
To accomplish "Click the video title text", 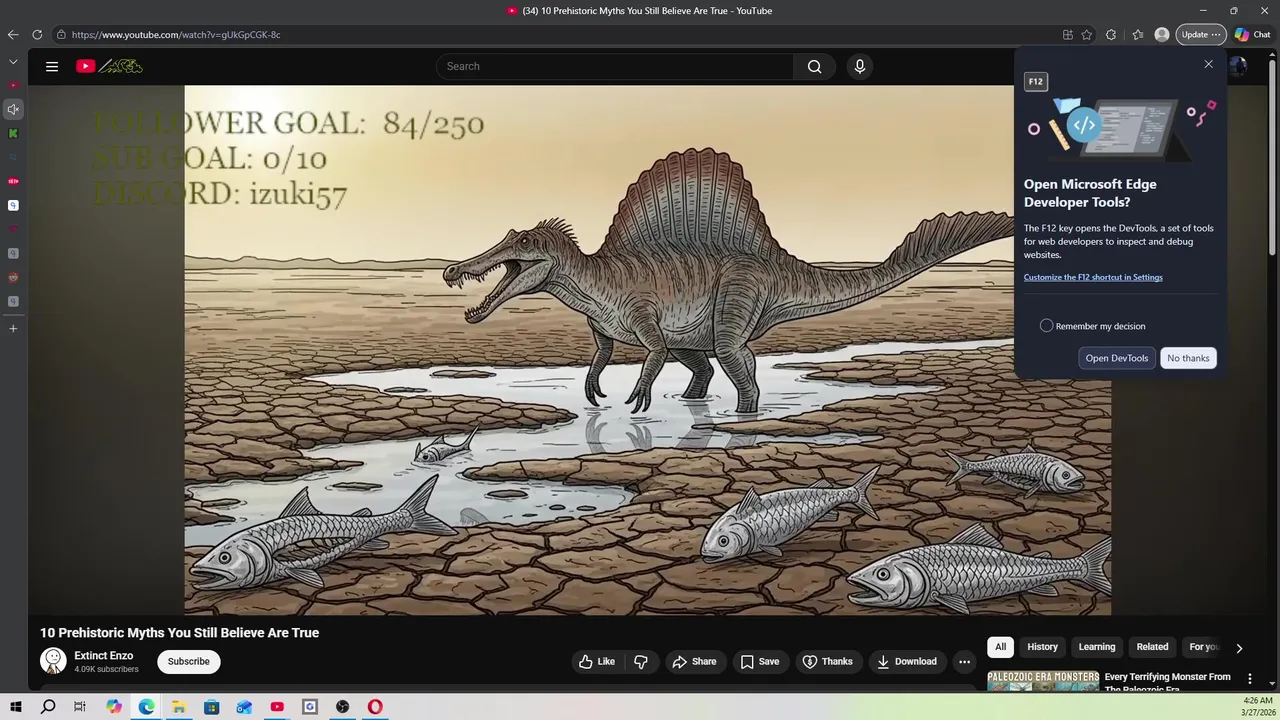I will click(x=179, y=633).
